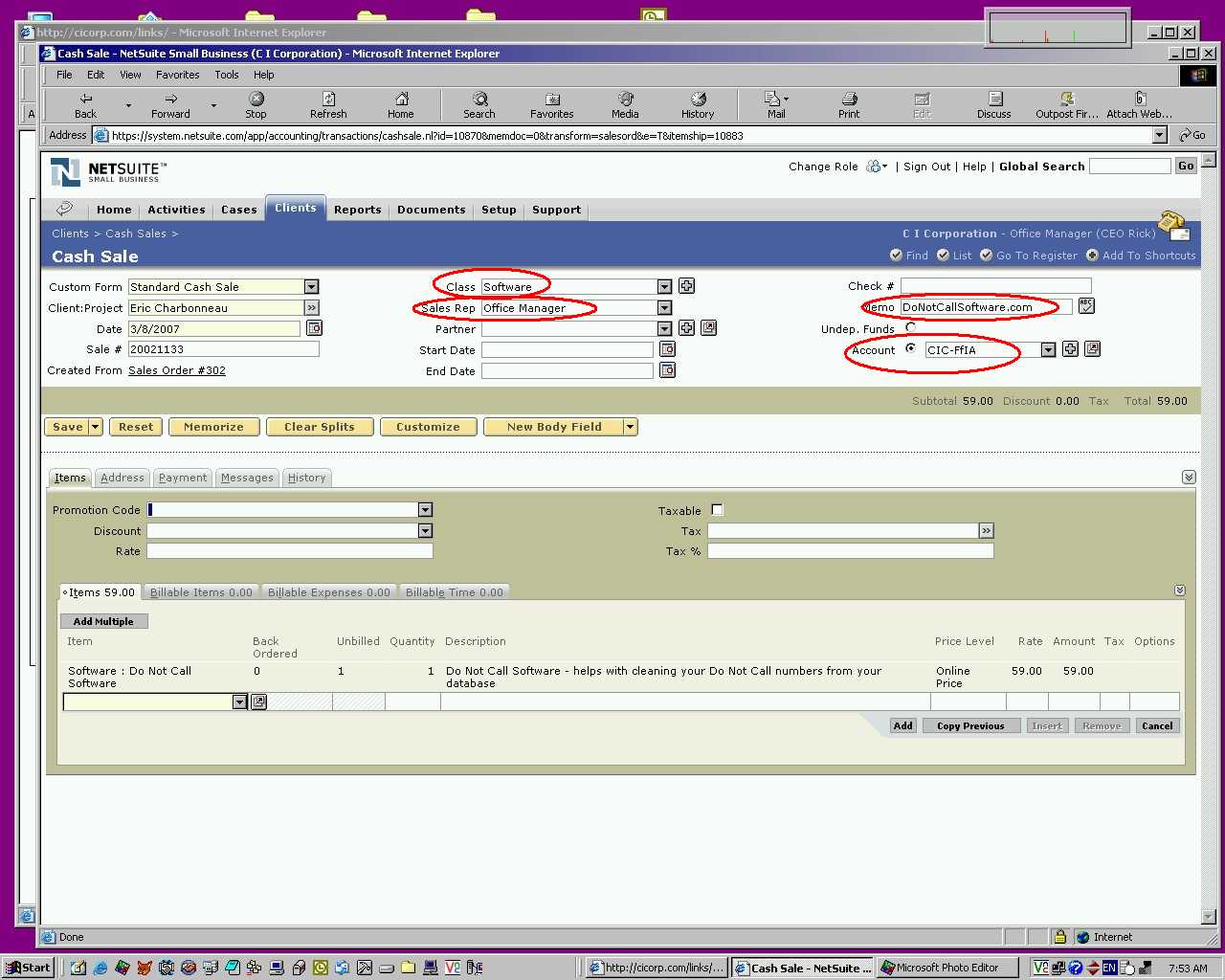Image resolution: width=1225 pixels, height=980 pixels.
Task: Click the spell check icon beside Memo
Action: point(1085,306)
